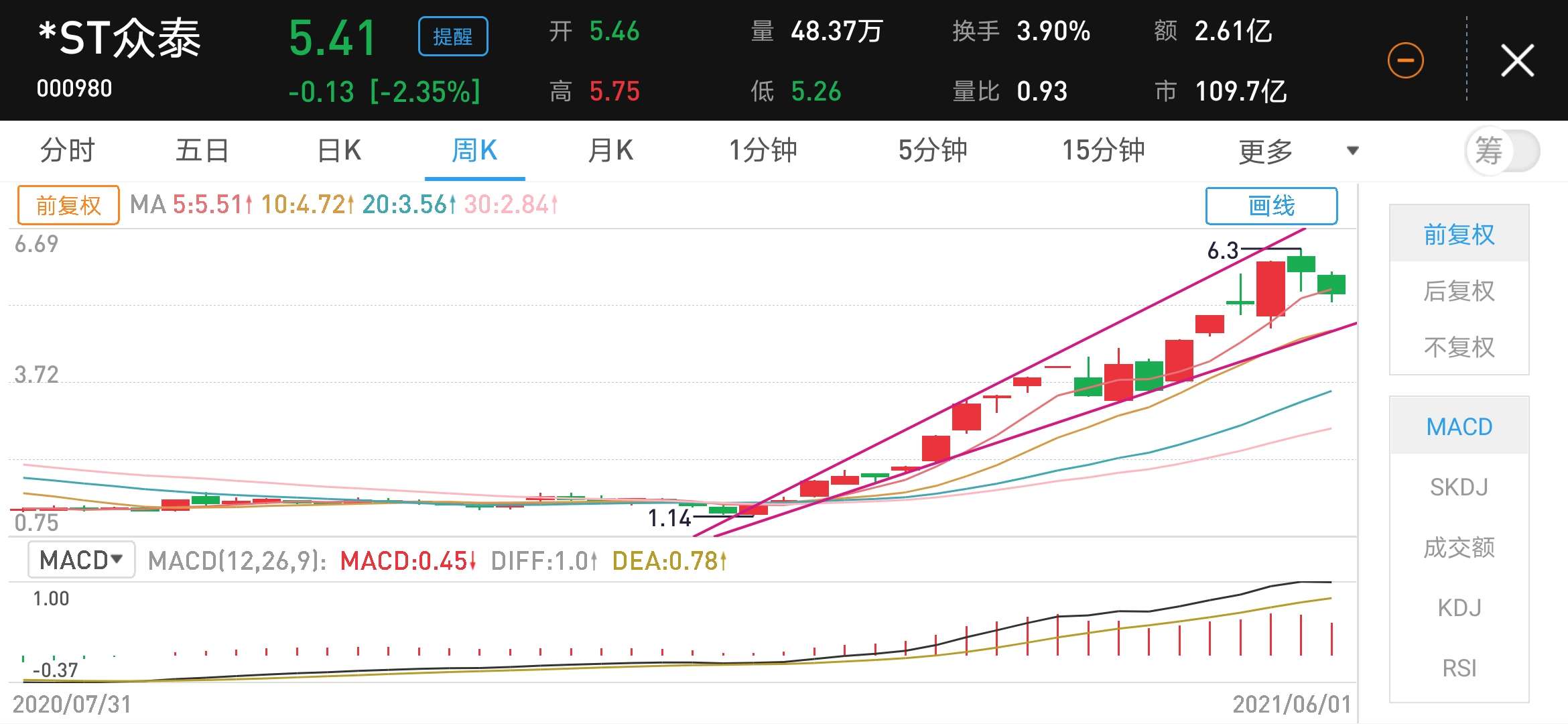This screenshot has width=1568, height=724.
Task: Click the MA 30:2.84 value
Action: coord(511,204)
